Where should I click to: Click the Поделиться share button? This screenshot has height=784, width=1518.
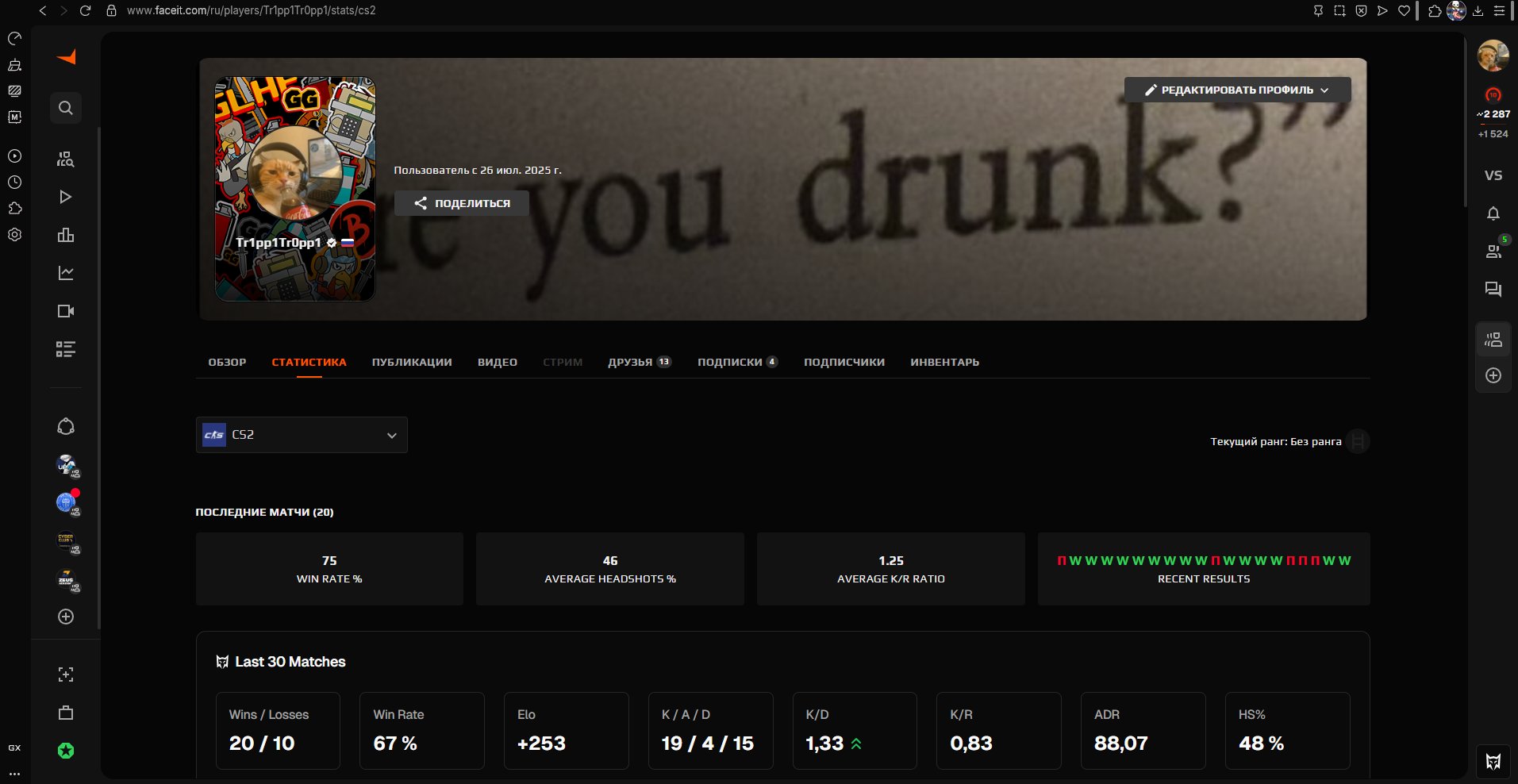click(x=462, y=203)
